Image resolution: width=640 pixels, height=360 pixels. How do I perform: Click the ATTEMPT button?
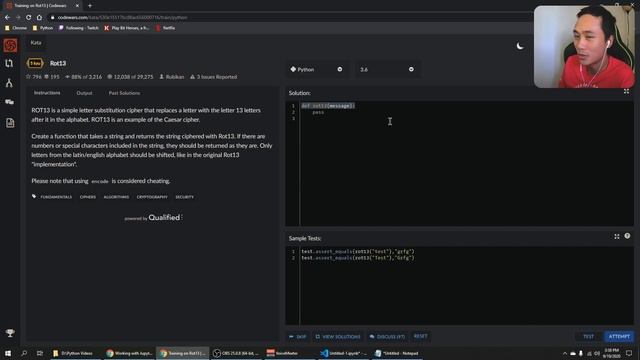coord(619,336)
